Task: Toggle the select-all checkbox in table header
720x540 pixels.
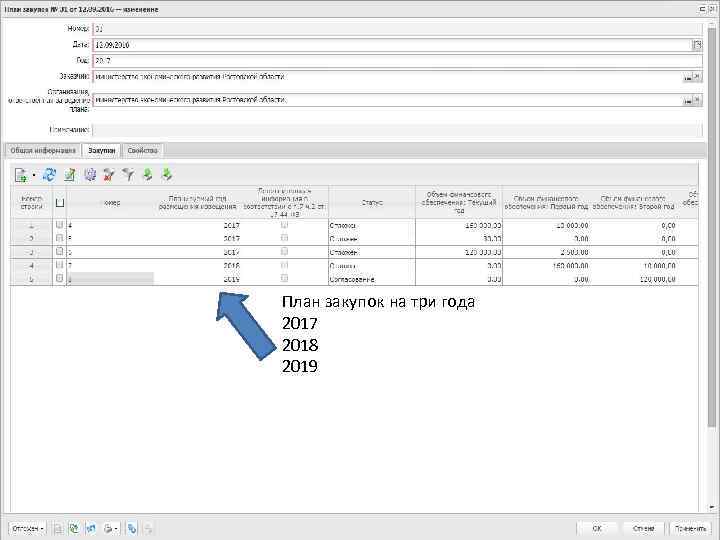Action: [x=60, y=202]
